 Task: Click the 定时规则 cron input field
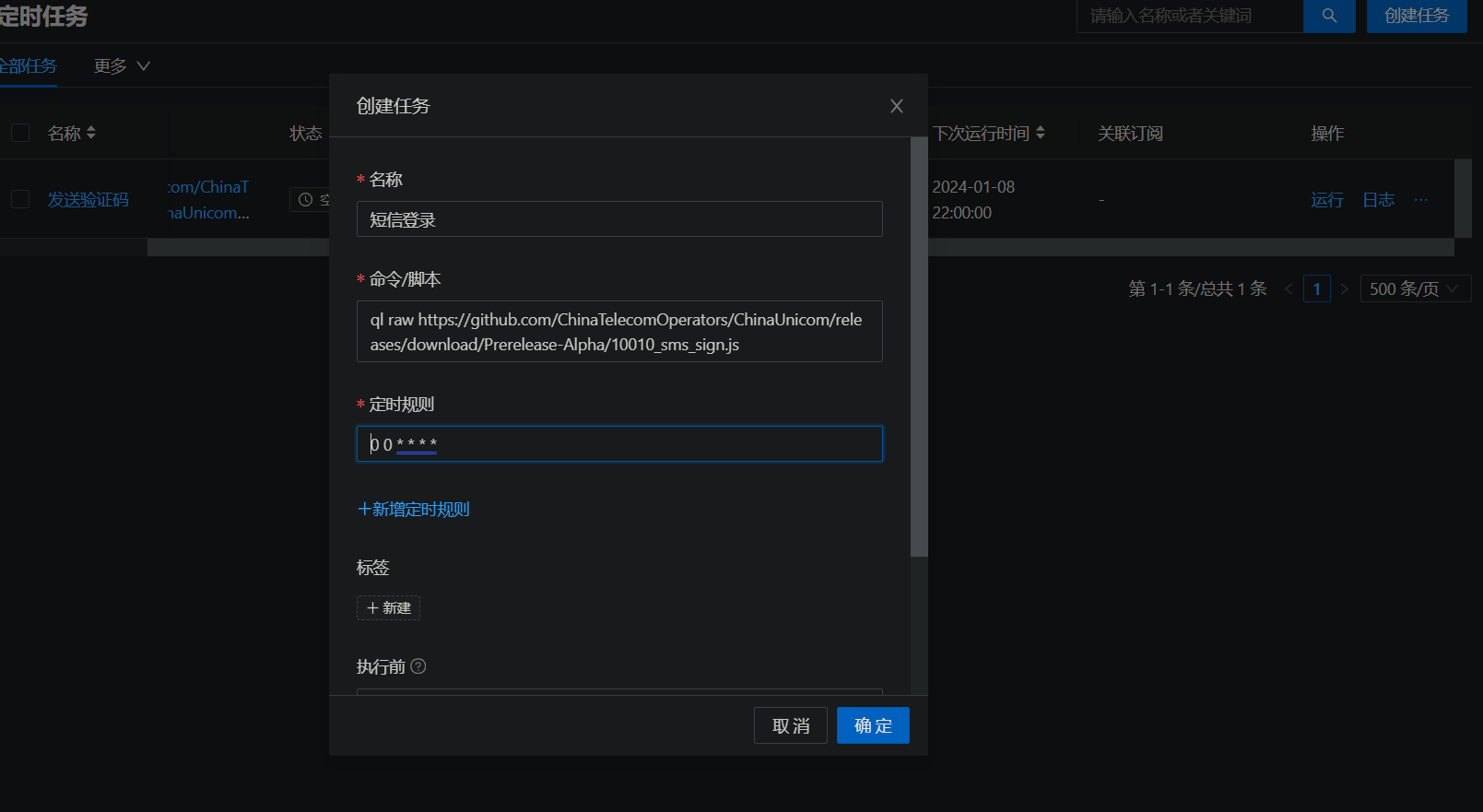[619, 444]
